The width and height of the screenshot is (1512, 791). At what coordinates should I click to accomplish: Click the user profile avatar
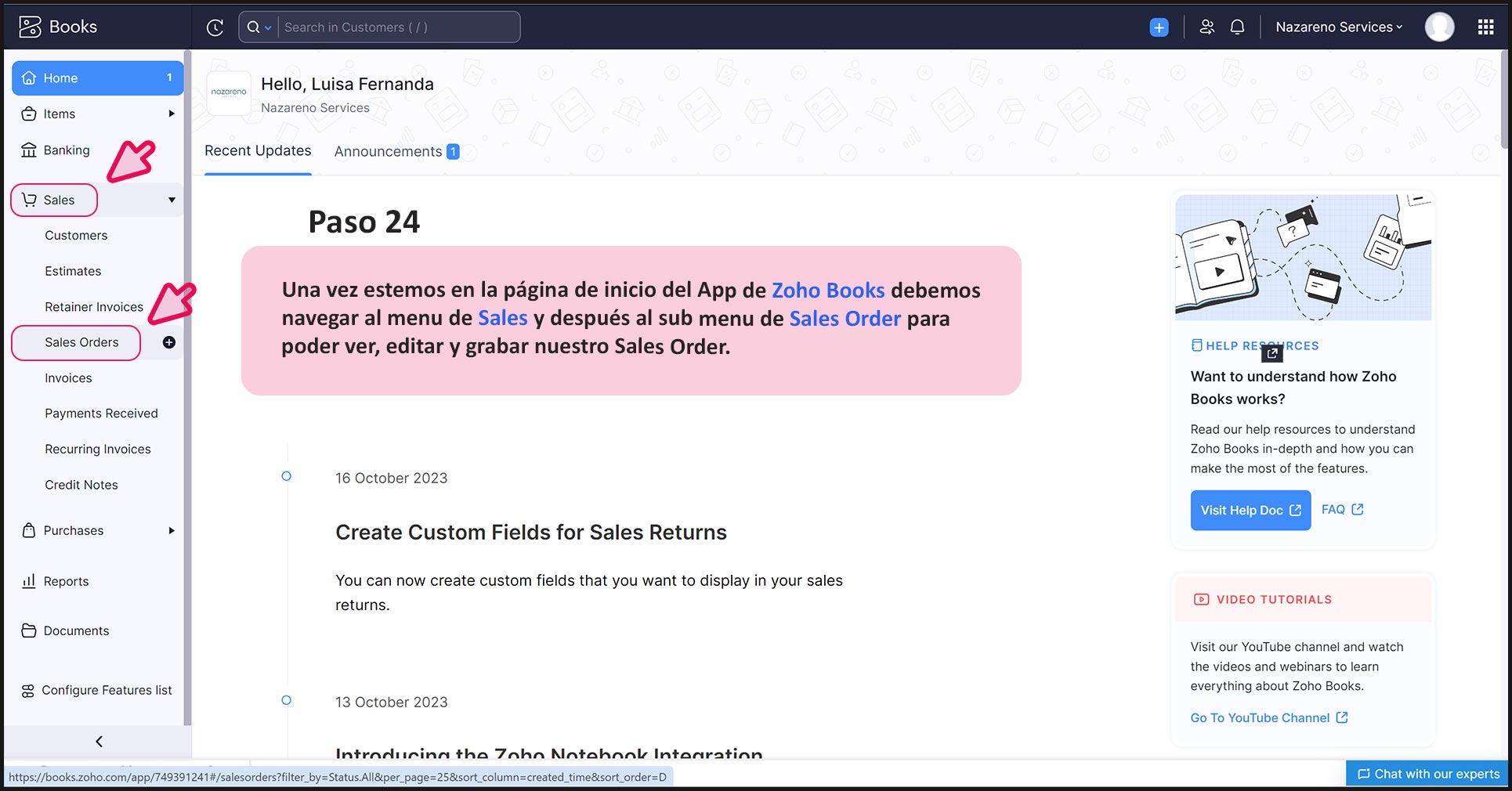click(1439, 27)
